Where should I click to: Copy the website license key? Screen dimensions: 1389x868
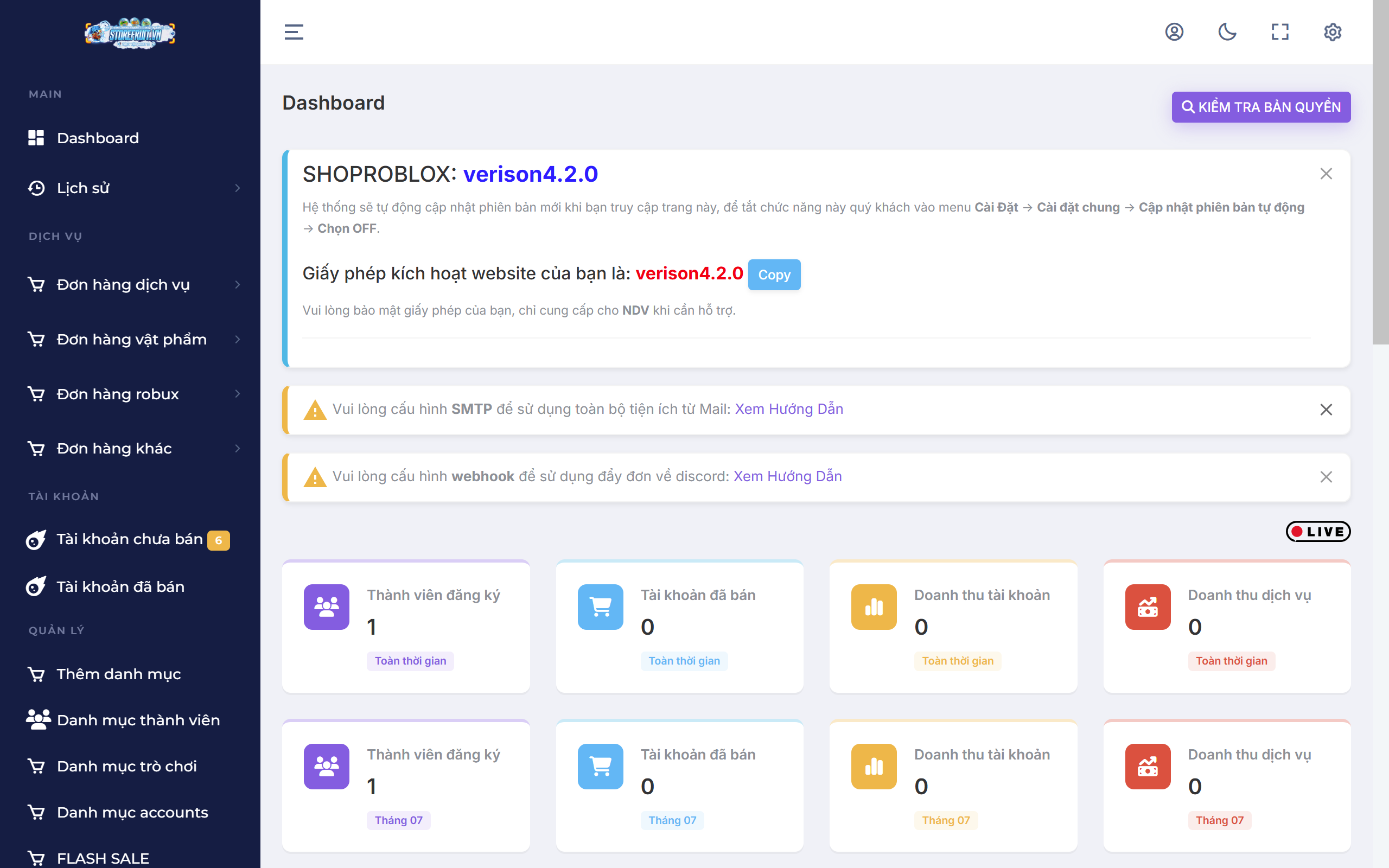coord(774,275)
